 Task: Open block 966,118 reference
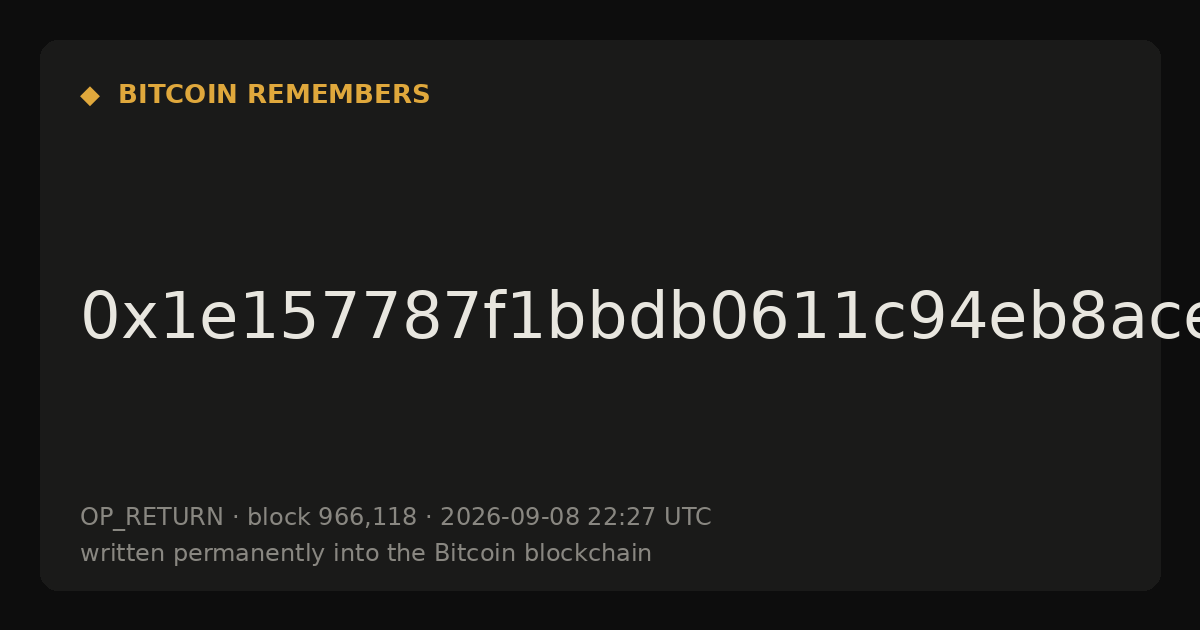click(x=332, y=518)
